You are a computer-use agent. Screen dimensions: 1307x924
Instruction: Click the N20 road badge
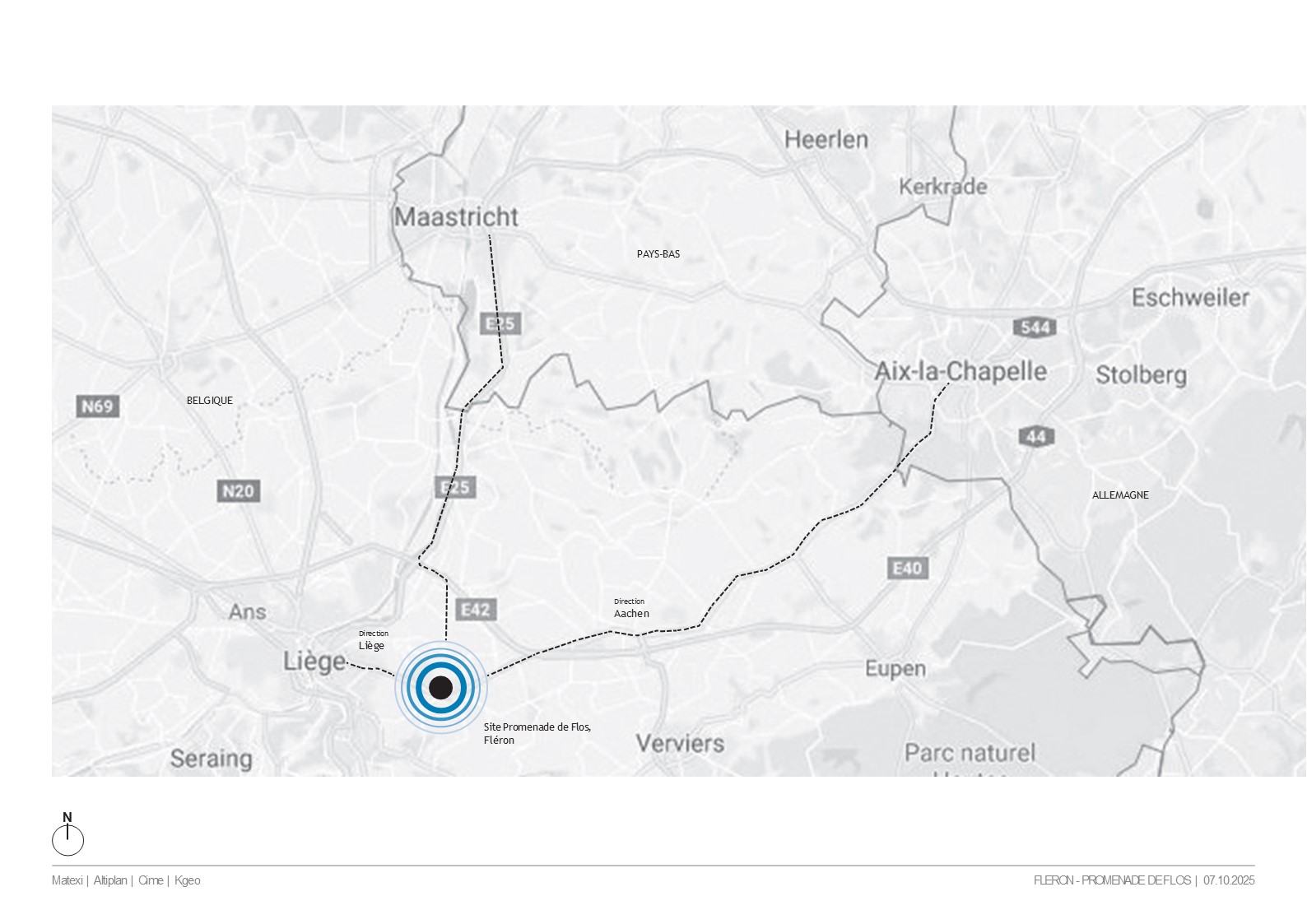239,491
